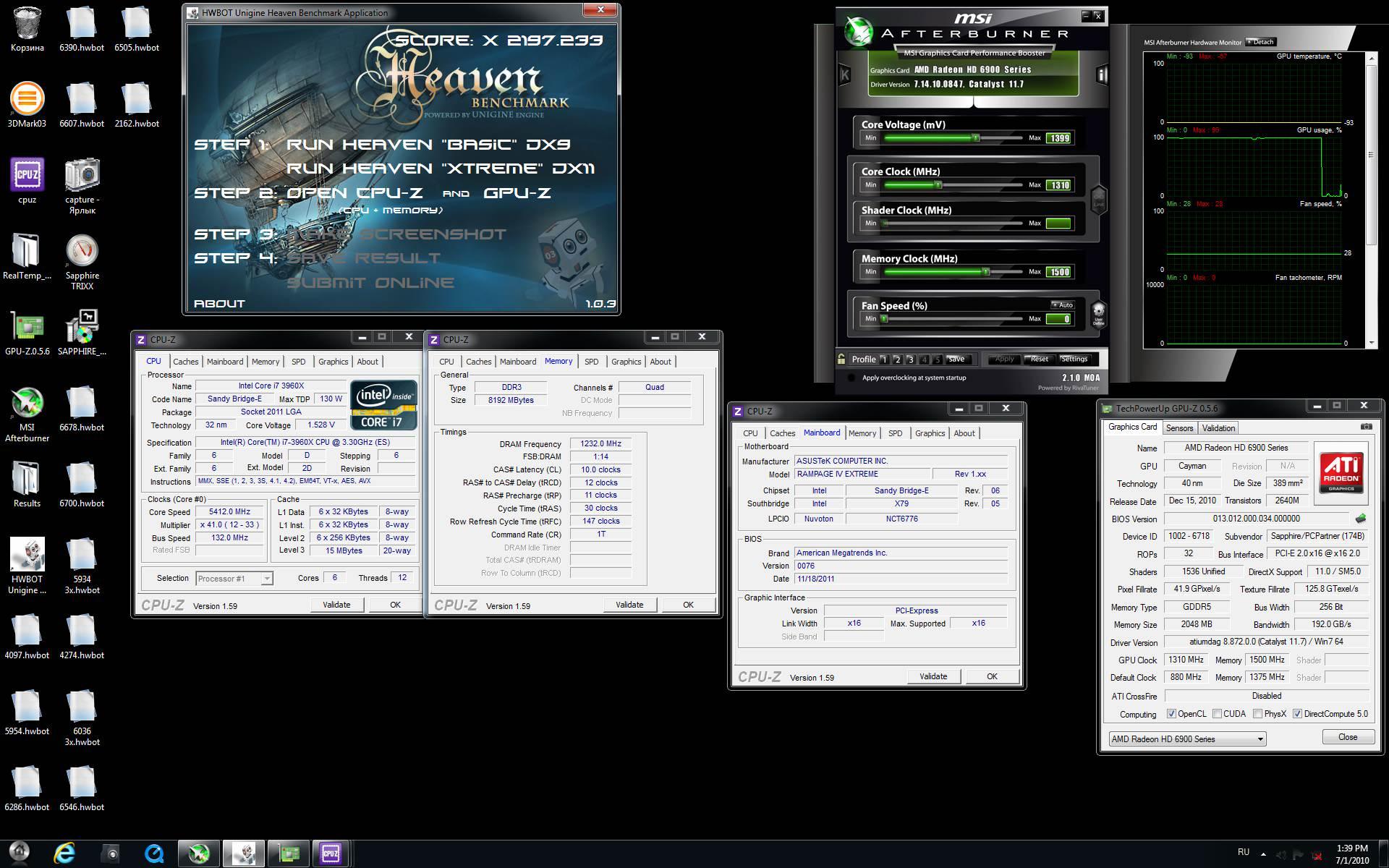1389x868 pixels.
Task: Click the hardware monitor scroll-down arrow
Action: pos(1372,343)
